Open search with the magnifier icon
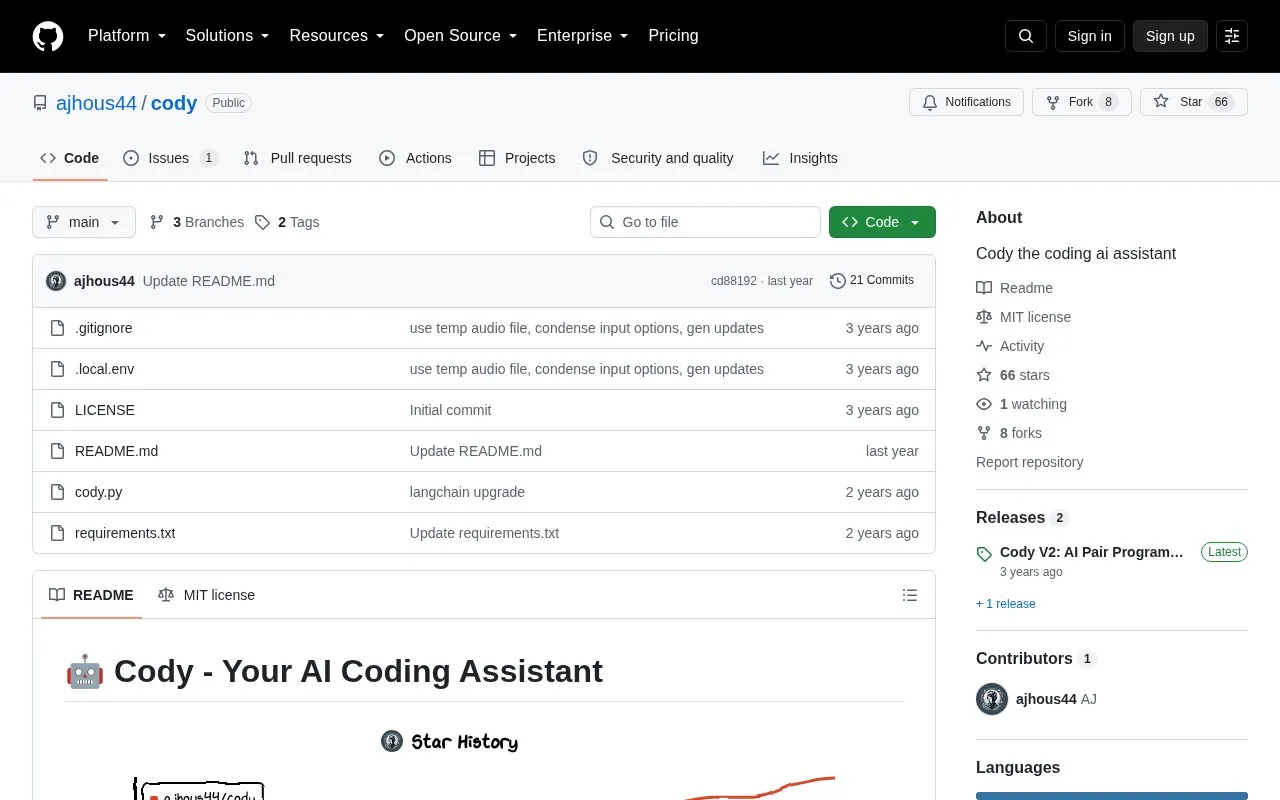Image resolution: width=1280 pixels, height=800 pixels. (1026, 36)
